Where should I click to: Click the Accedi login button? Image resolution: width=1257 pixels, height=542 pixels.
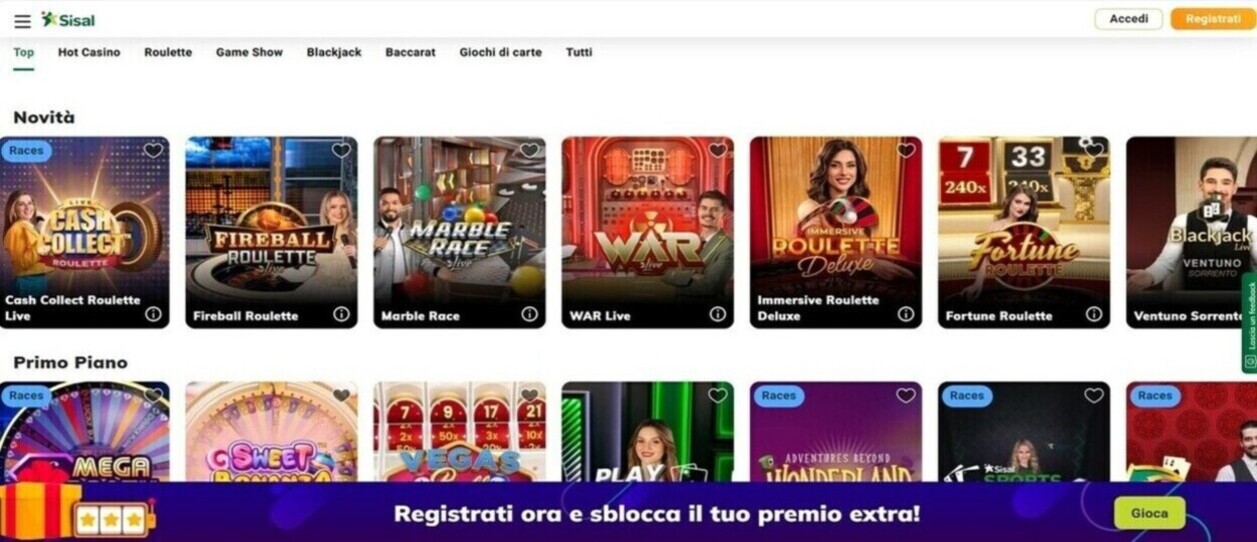[x=1128, y=19]
